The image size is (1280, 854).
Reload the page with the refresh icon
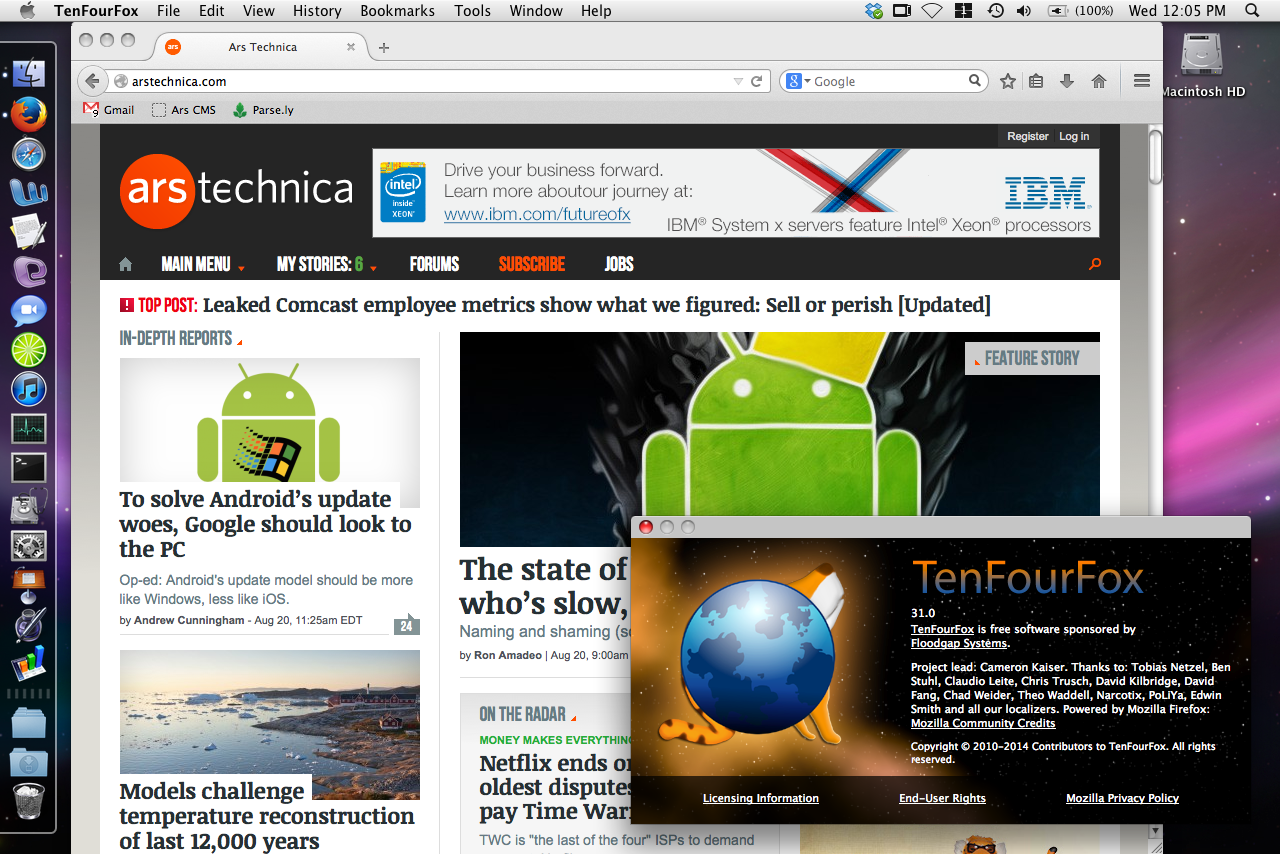[757, 81]
